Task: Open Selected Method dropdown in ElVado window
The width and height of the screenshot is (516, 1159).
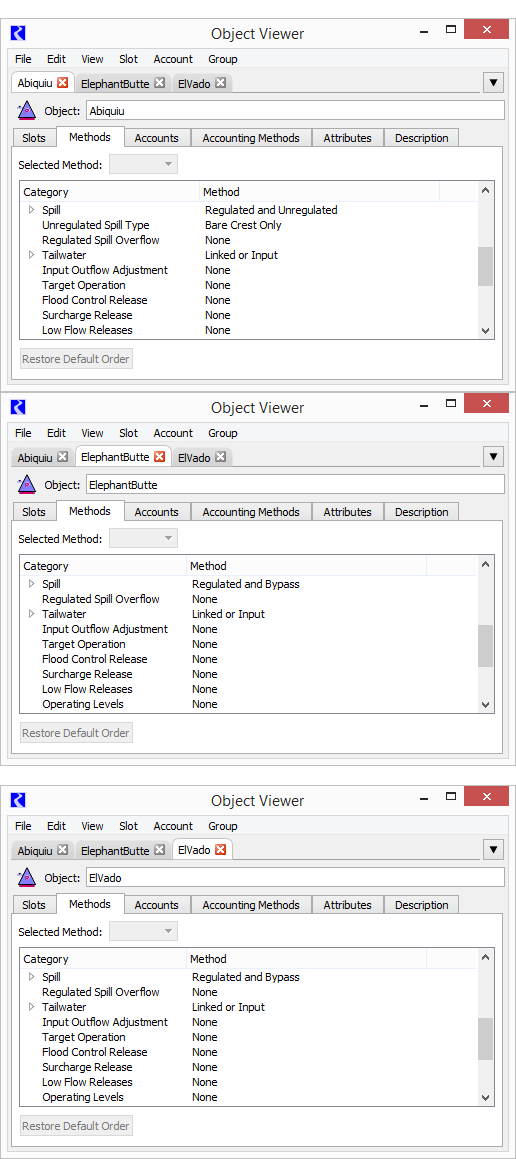Action: [143, 931]
